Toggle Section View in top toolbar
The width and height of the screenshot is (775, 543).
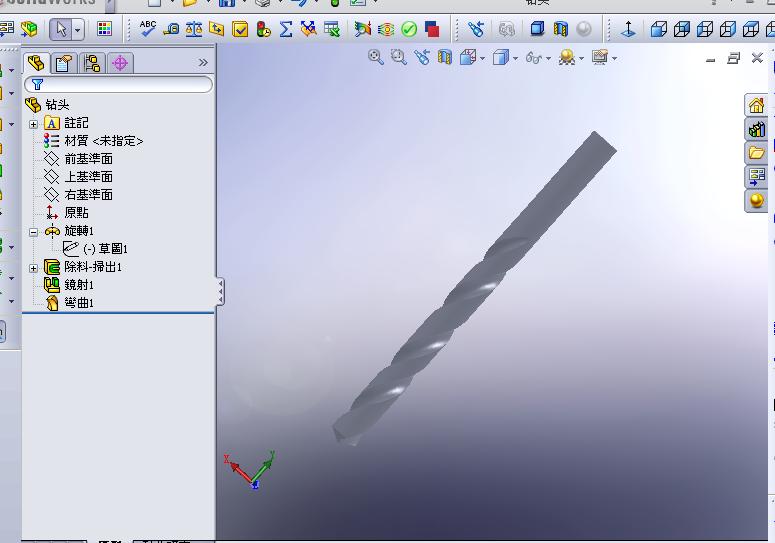pos(560,29)
